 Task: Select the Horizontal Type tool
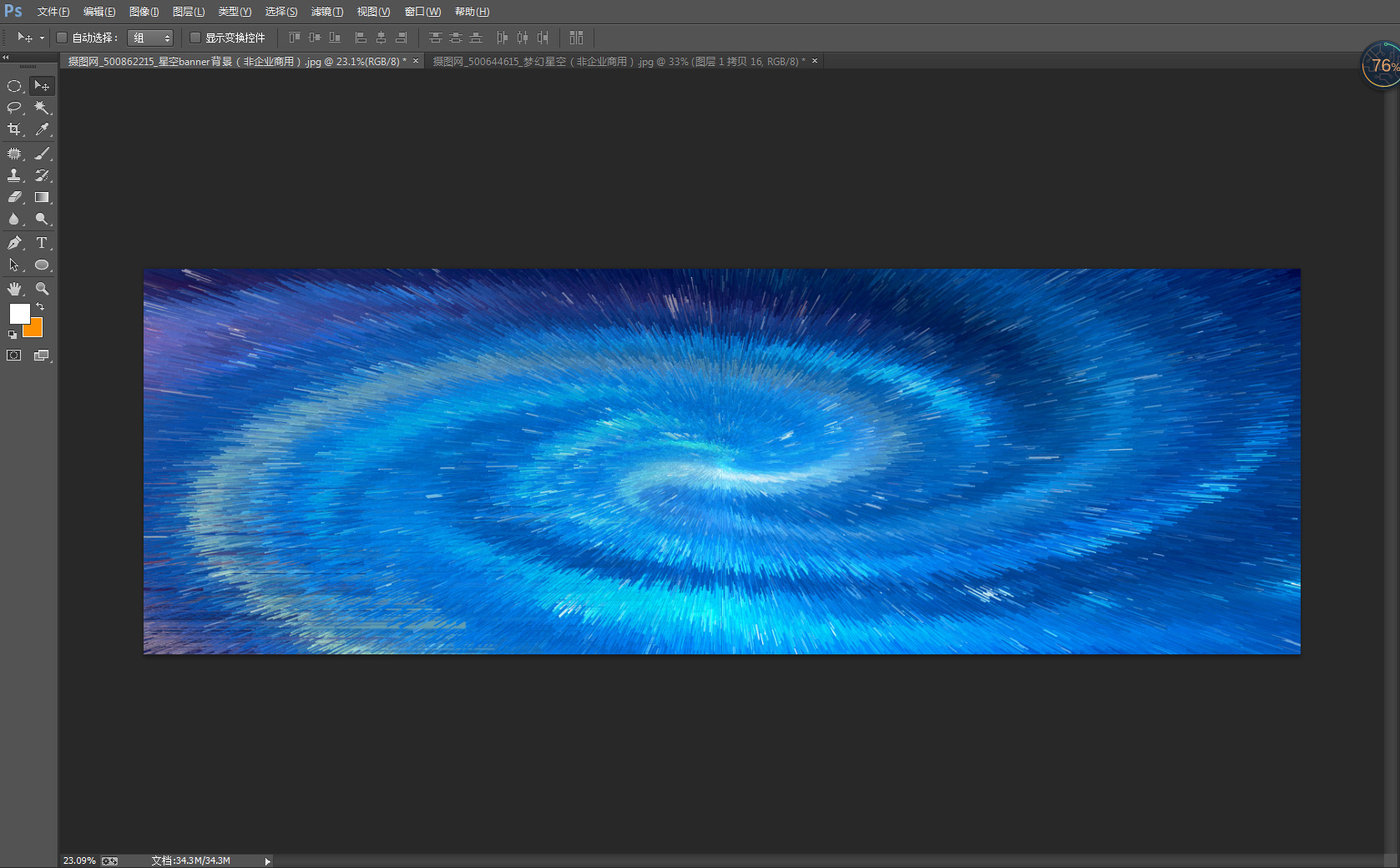42,243
